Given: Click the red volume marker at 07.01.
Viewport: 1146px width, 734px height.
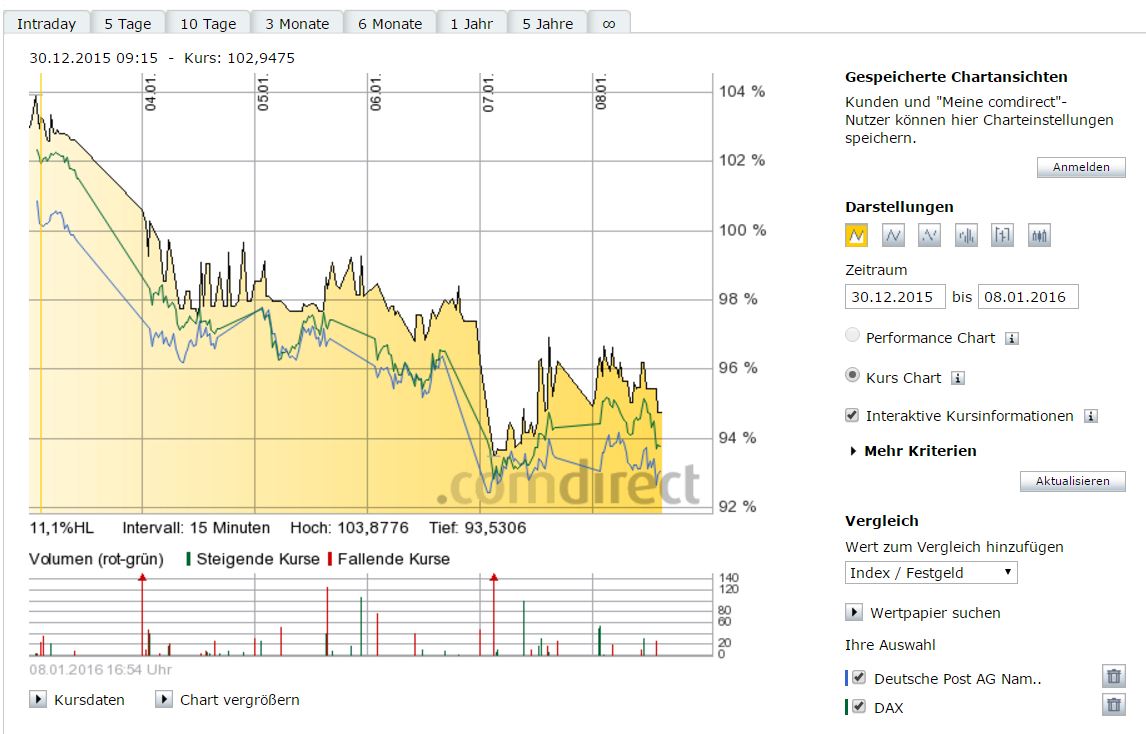Looking at the screenshot, I should pos(494,578).
